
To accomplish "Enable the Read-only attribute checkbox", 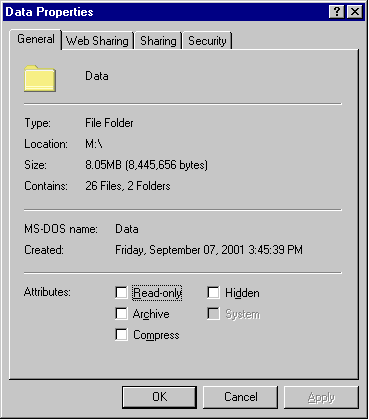I will (121, 293).
